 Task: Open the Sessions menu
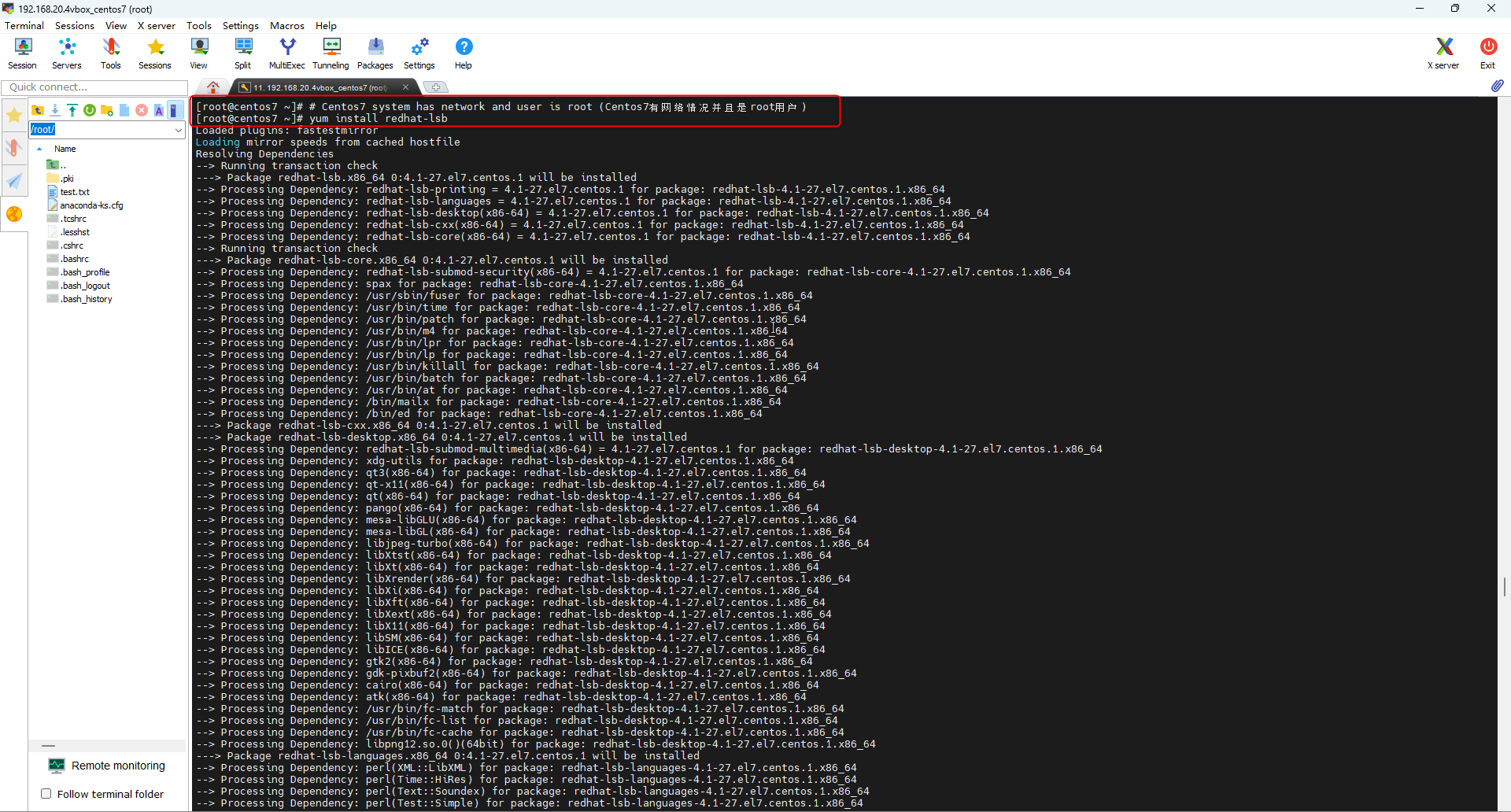(75, 25)
